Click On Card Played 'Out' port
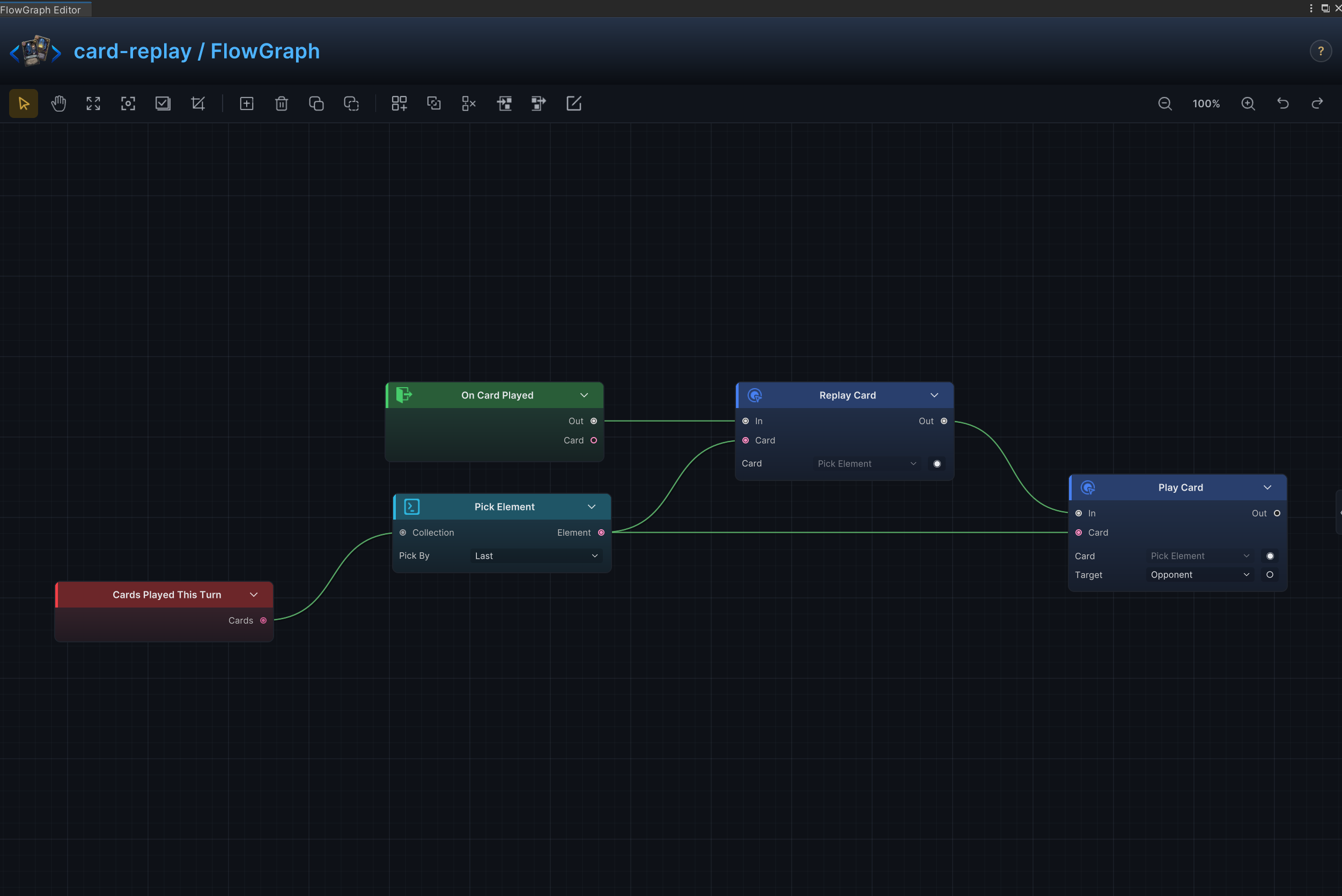1342x896 pixels. point(594,421)
